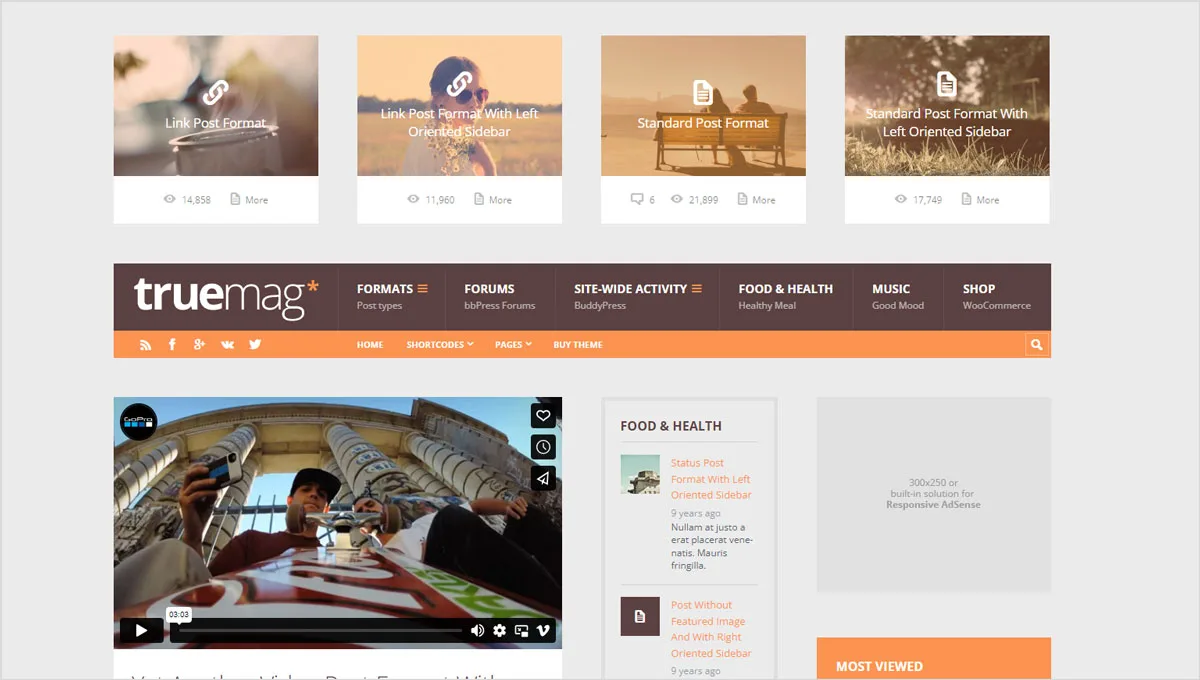Click More under Standard Post Format

757,199
